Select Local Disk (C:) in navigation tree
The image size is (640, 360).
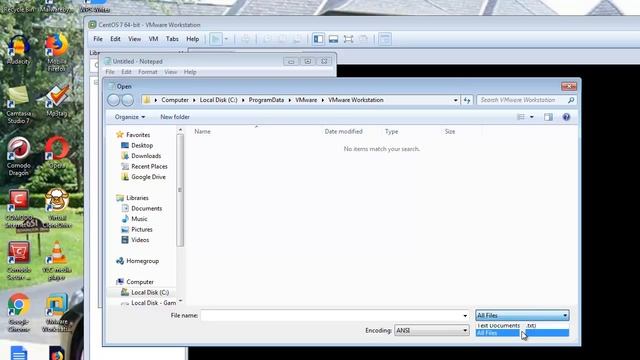click(x=145, y=293)
